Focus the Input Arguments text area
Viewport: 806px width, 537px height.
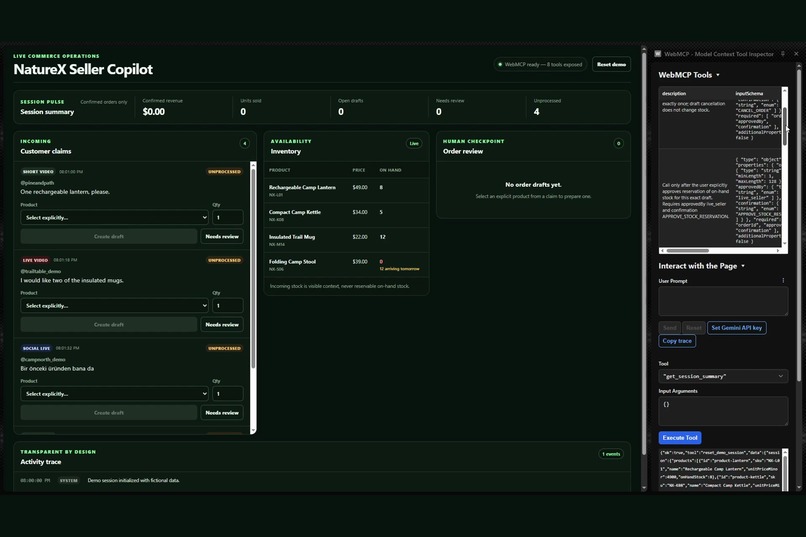723,411
